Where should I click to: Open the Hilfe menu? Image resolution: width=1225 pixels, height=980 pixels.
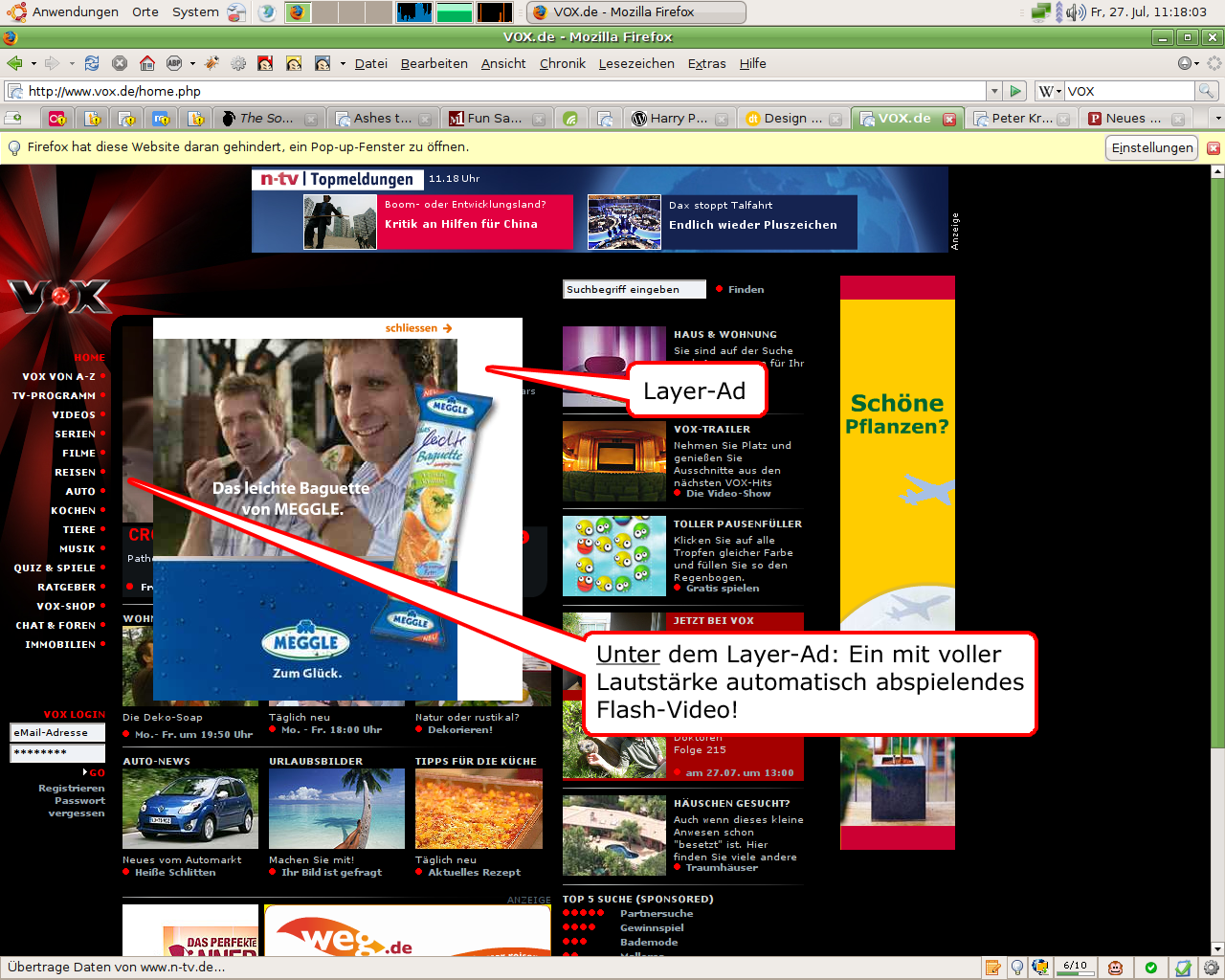[x=752, y=63]
